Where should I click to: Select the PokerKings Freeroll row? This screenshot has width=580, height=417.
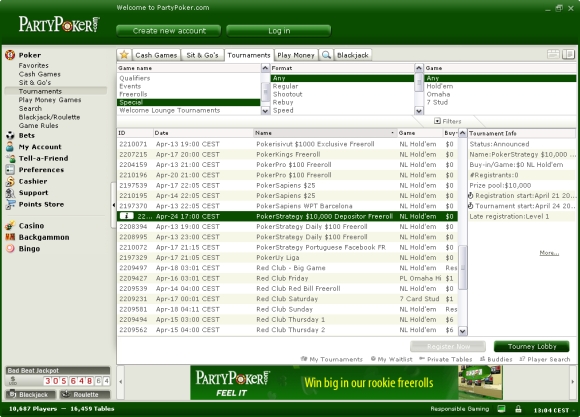click(x=287, y=154)
